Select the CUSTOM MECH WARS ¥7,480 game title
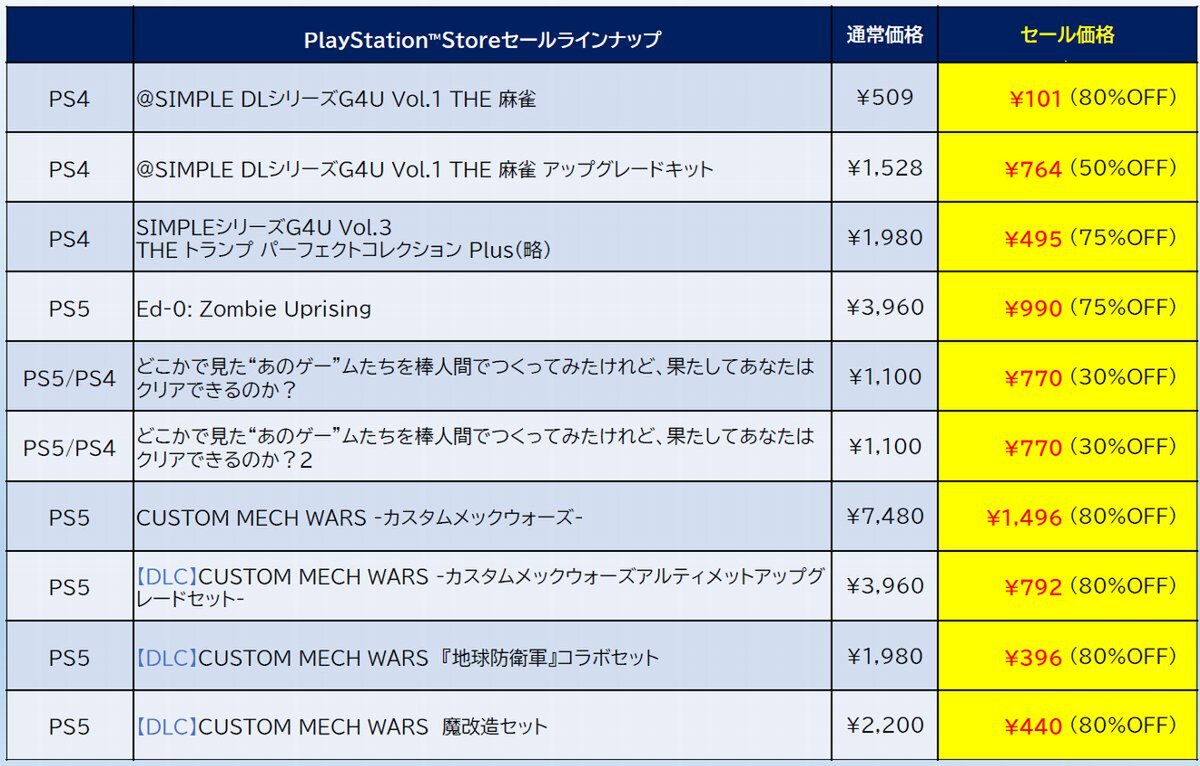Viewport: 1200px width, 766px height. coord(359,517)
